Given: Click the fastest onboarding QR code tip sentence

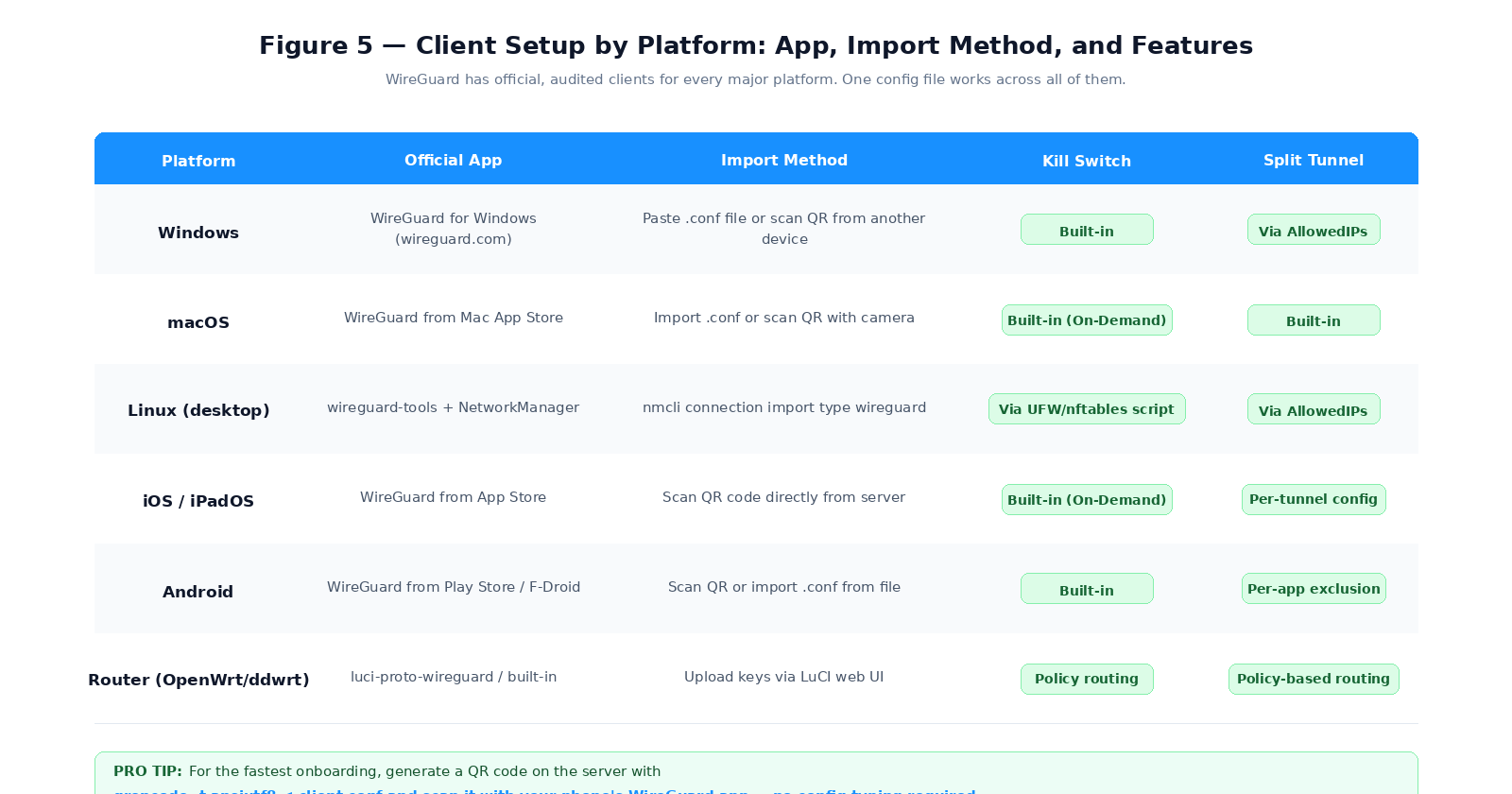Looking at the screenshot, I should click(x=425, y=771).
